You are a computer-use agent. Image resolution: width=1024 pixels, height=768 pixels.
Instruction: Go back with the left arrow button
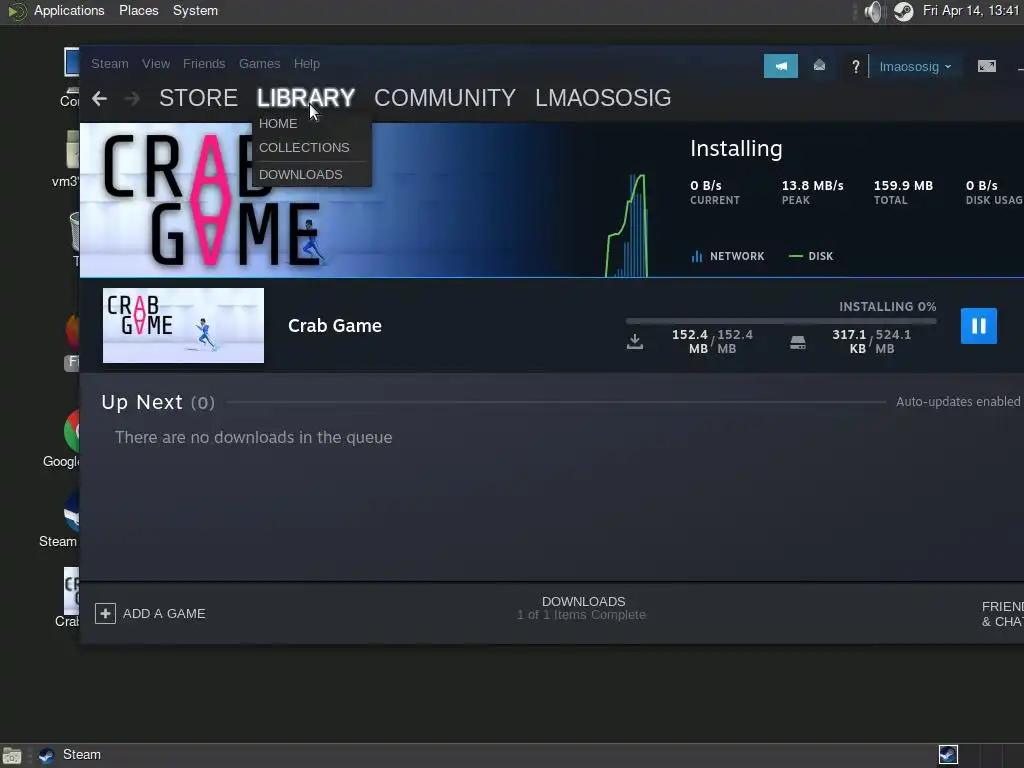pos(99,99)
